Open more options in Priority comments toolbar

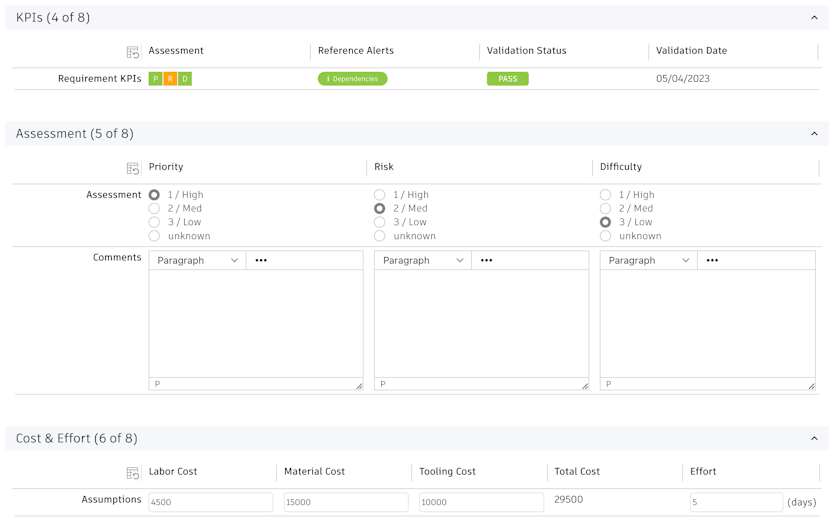[x=261, y=261]
